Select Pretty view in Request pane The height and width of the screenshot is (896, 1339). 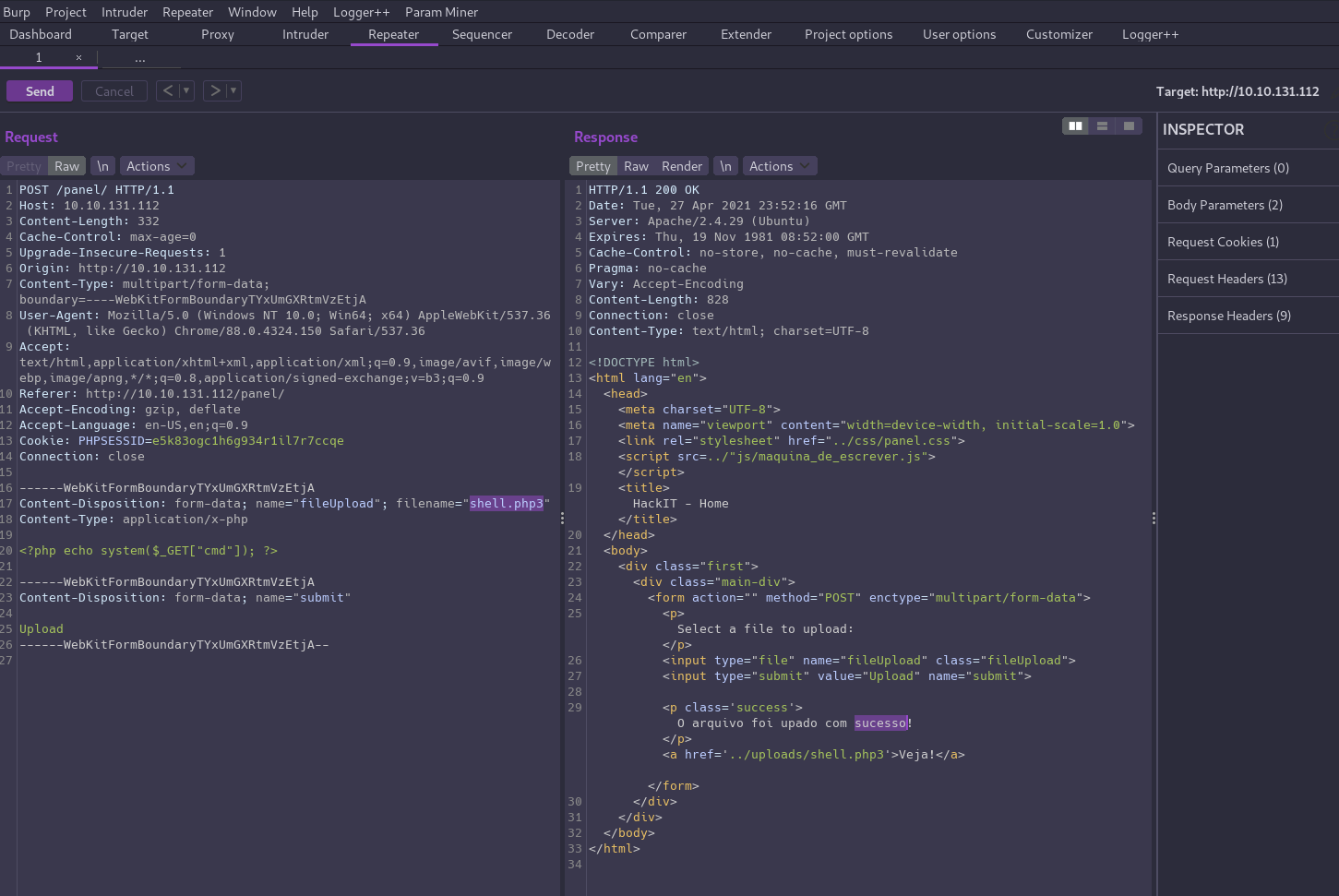click(24, 166)
